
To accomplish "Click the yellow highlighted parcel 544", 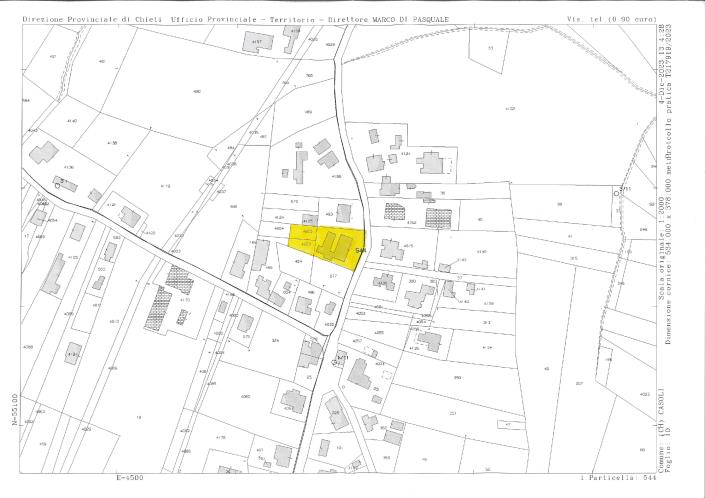I will pyautogui.click(x=328, y=243).
